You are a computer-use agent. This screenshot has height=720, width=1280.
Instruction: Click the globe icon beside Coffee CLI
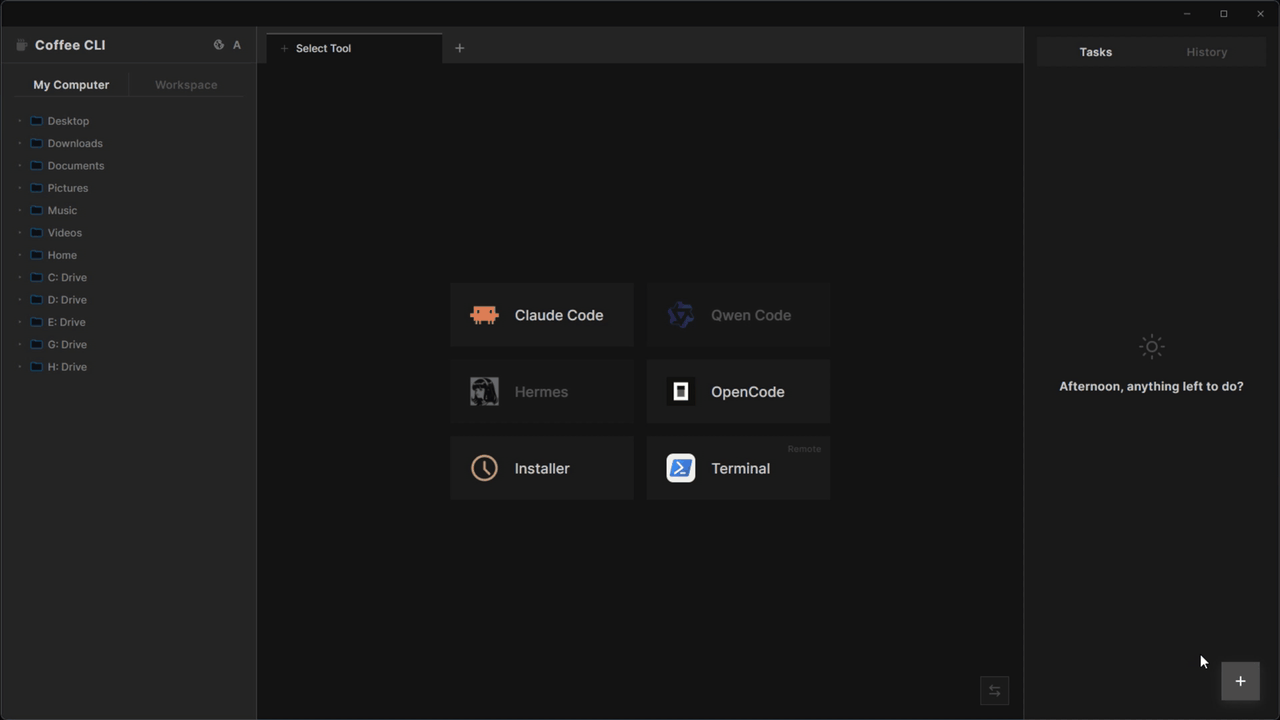[x=219, y=45]
